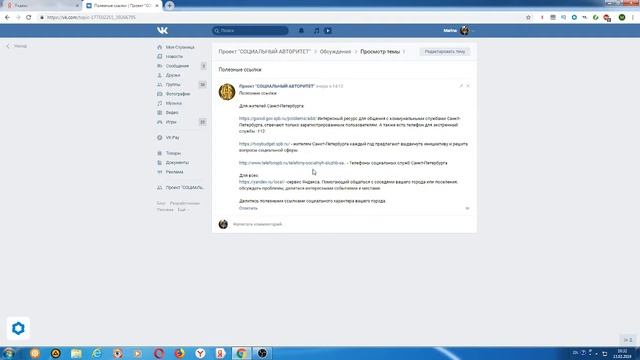Open Новости in the sidebar
Viewport: 640px width, 360px height.
click(174, 56)
